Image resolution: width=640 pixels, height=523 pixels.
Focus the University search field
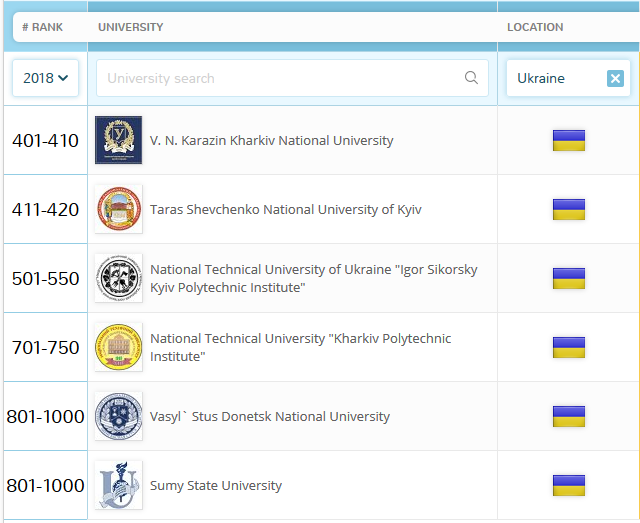pos(292,78)
